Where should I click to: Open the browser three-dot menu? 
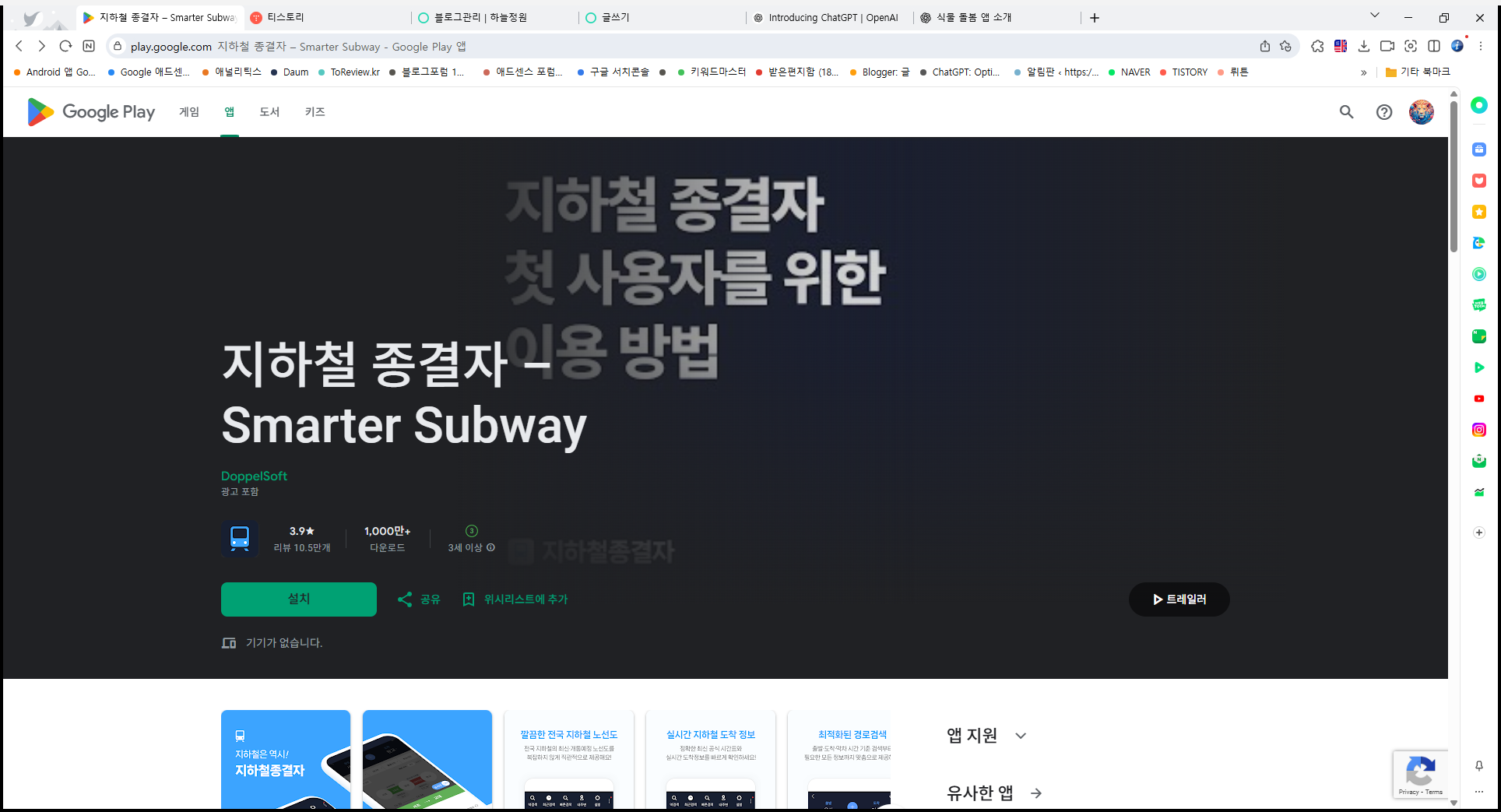pos(1481,46)
